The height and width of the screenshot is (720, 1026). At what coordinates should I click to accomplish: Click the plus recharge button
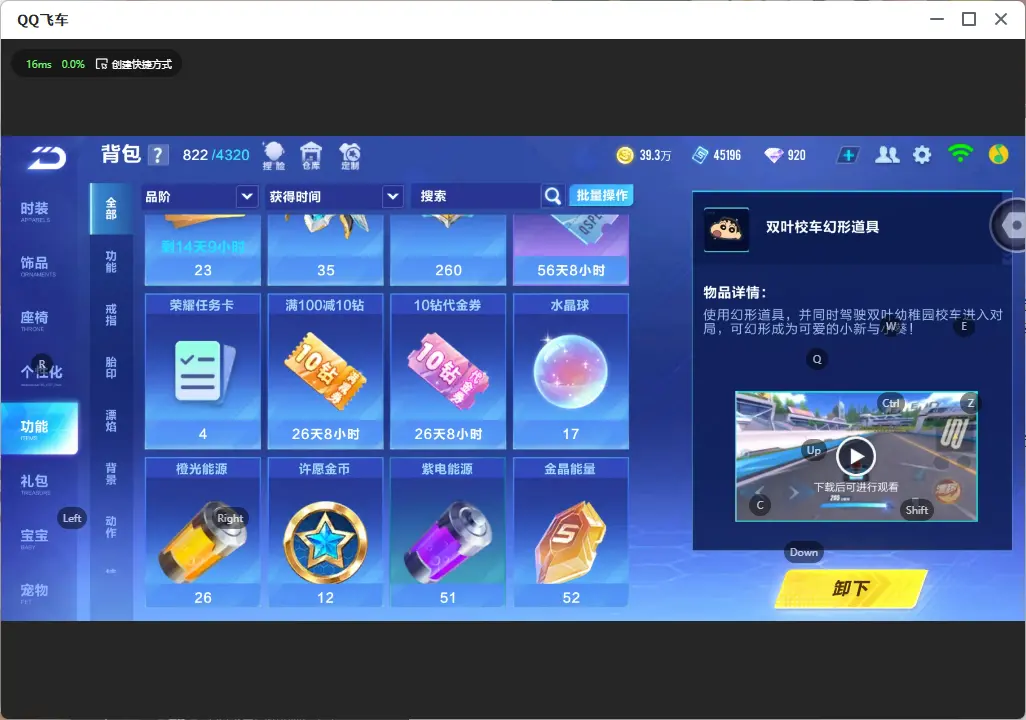point(848,155)
